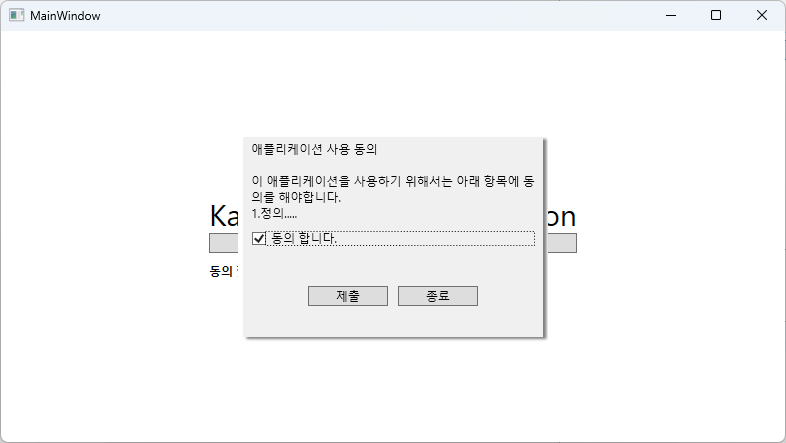
Task: Exit using the 종료 button
Action: pyautogui.click(x=438, y=296)
